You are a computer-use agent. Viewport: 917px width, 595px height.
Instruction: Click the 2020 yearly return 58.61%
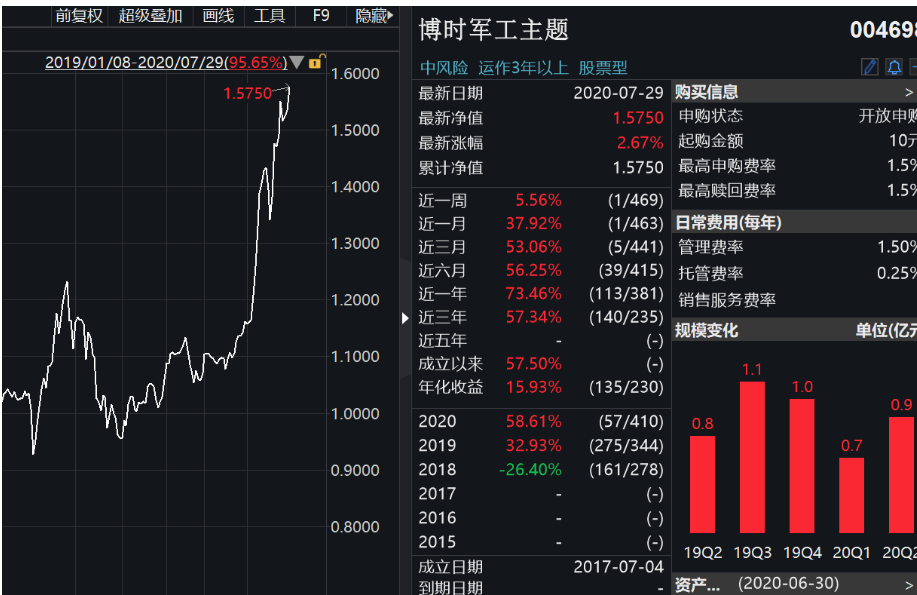click(x=533, y=421)
